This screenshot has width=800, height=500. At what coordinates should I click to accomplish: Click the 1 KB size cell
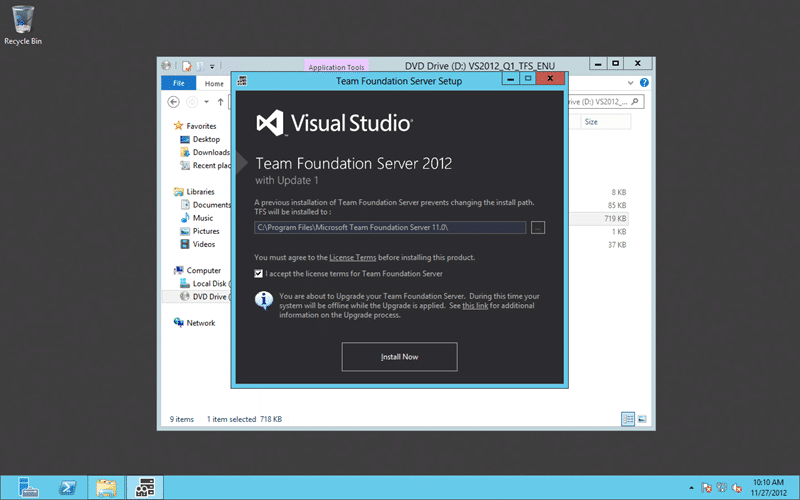[619, 232]
